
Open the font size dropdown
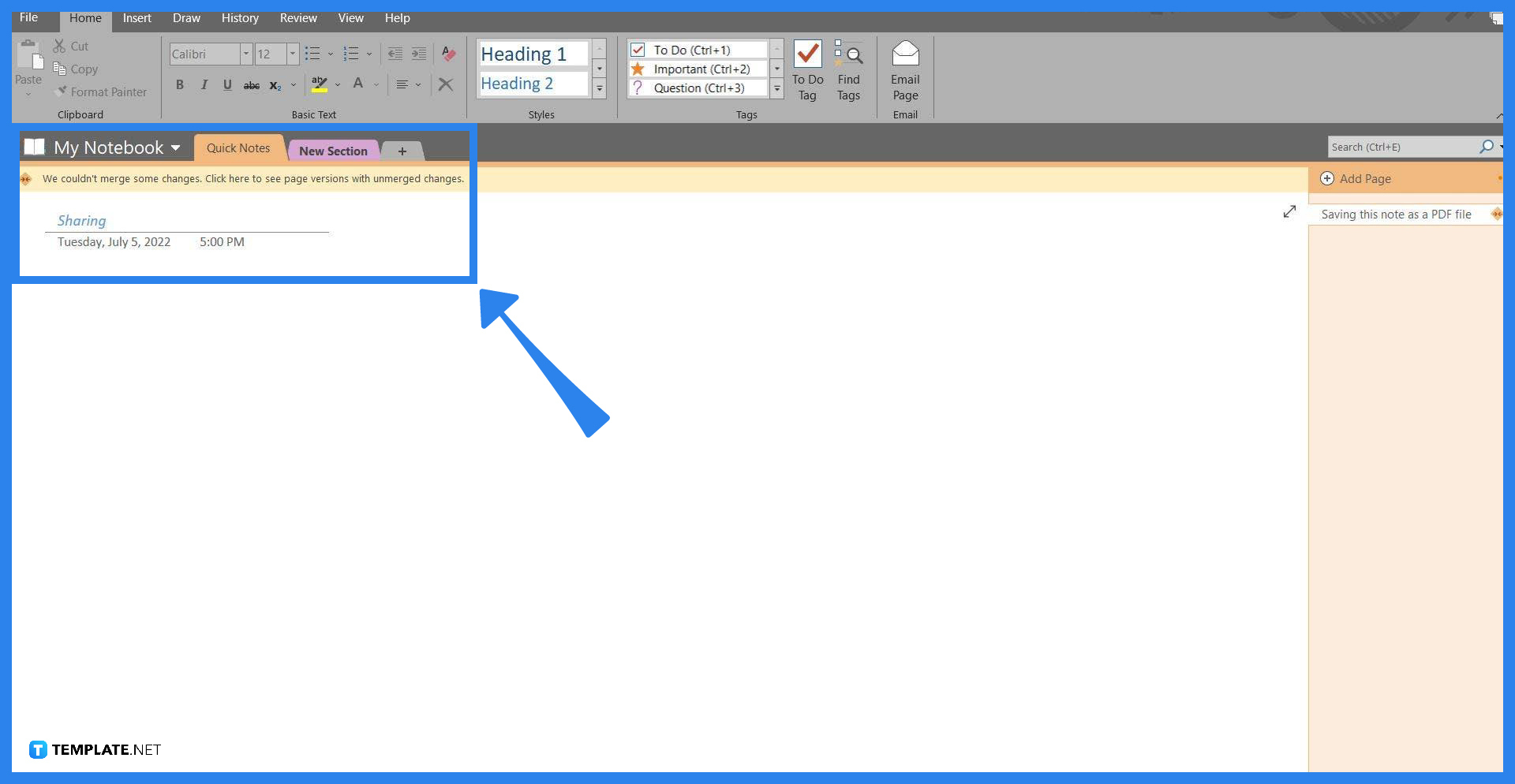tap(292, 54)
